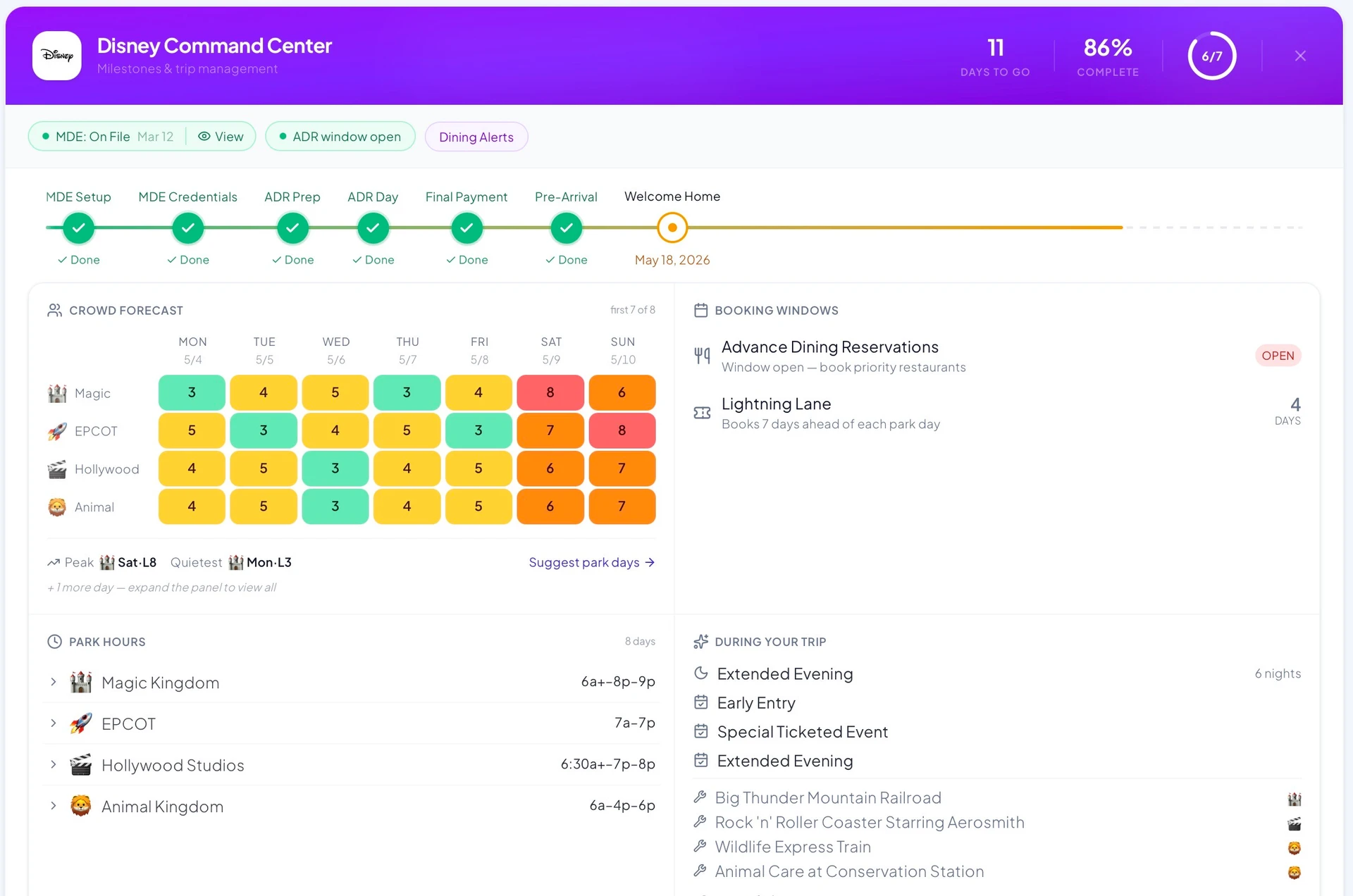Select the MDE Setup milestone checkmark
The height and width of the screenshot is (896, 1353).
point(78,228)
